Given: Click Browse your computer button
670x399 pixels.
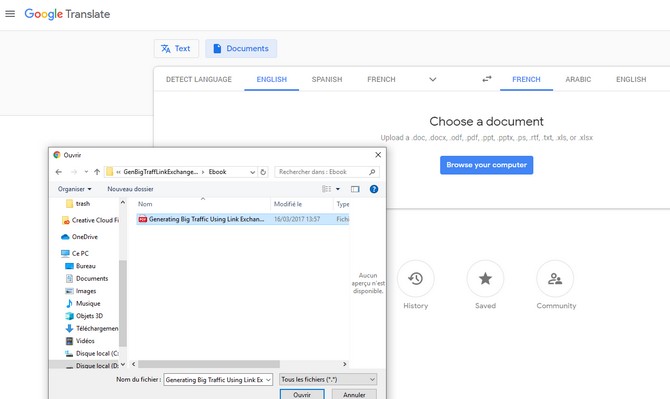Looking at the screenshot, I should click(x=487, y=165).
